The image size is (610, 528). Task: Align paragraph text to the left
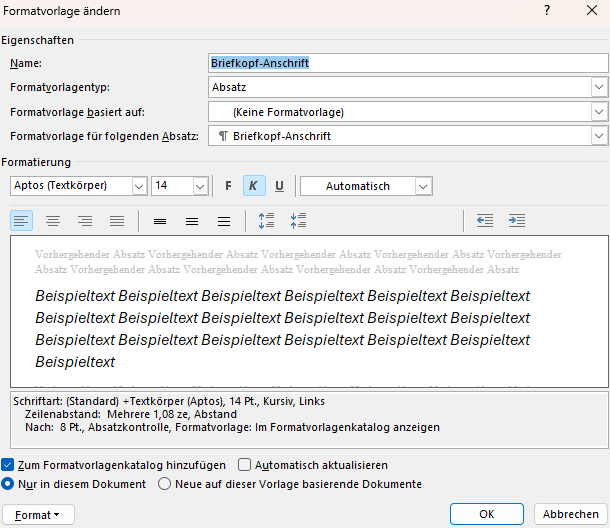pos(22,221)
